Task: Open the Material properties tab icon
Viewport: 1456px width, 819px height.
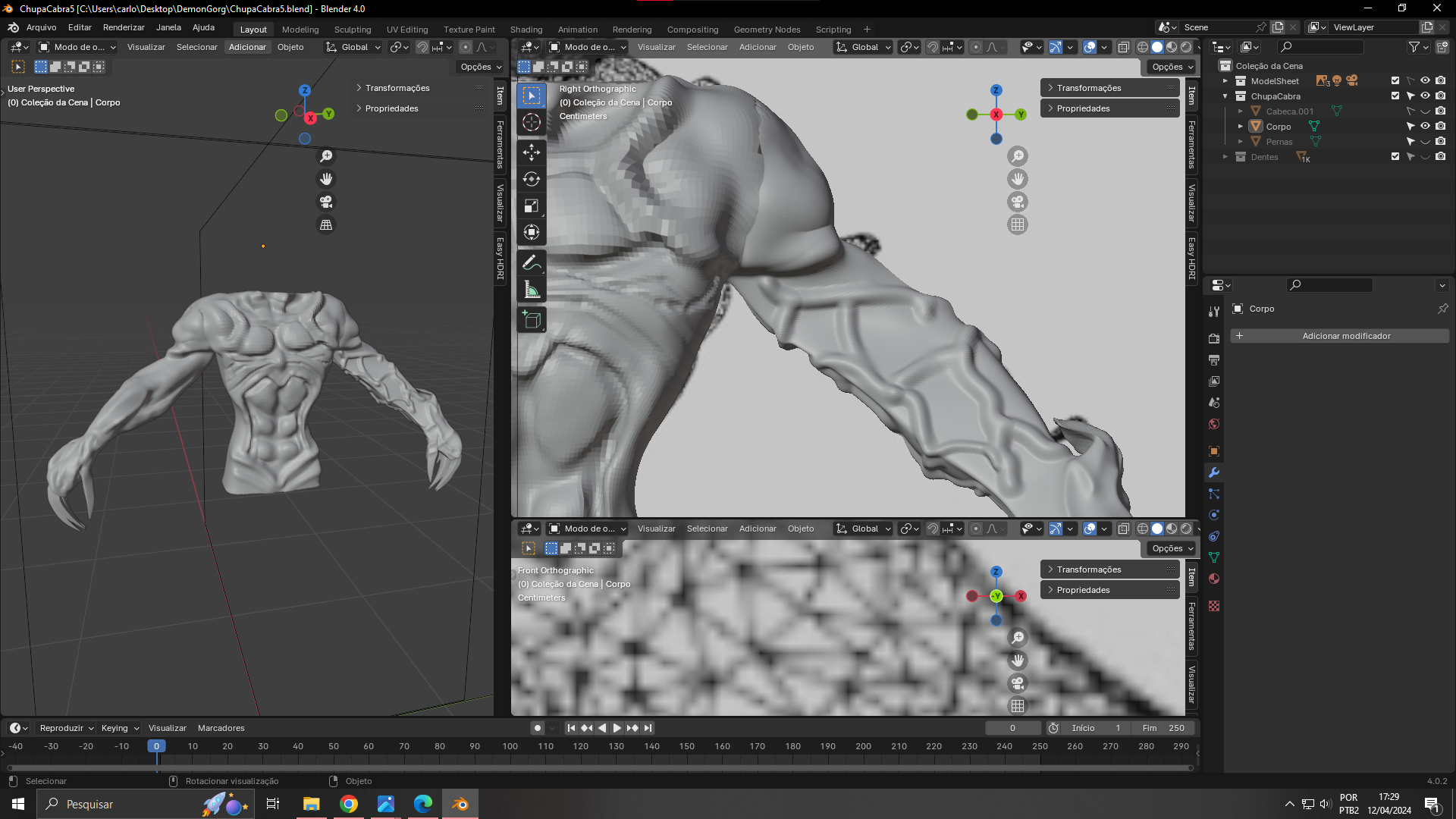Action: point(1214,579)
